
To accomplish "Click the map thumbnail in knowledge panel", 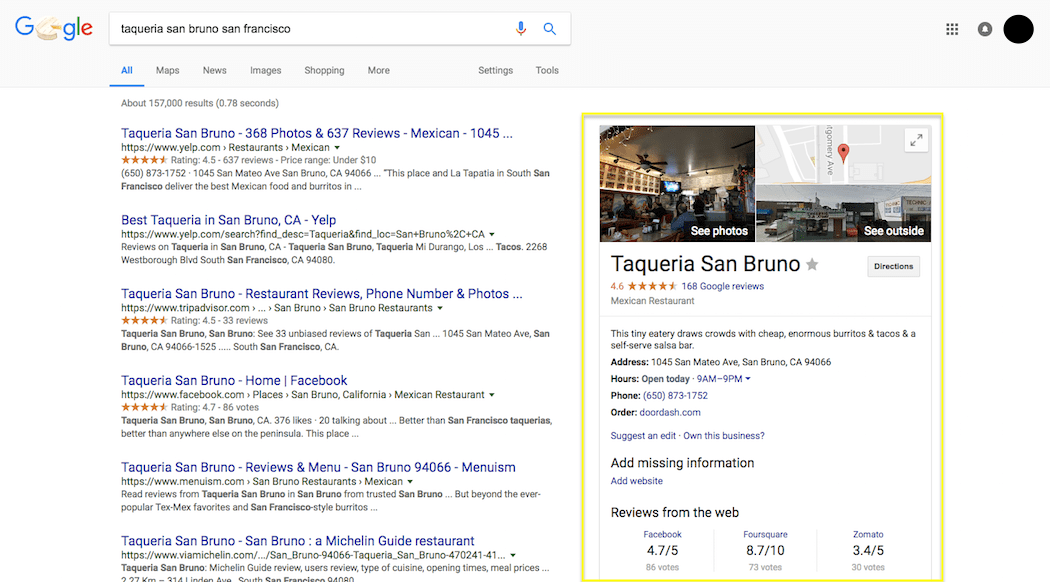I will (843, 155).
